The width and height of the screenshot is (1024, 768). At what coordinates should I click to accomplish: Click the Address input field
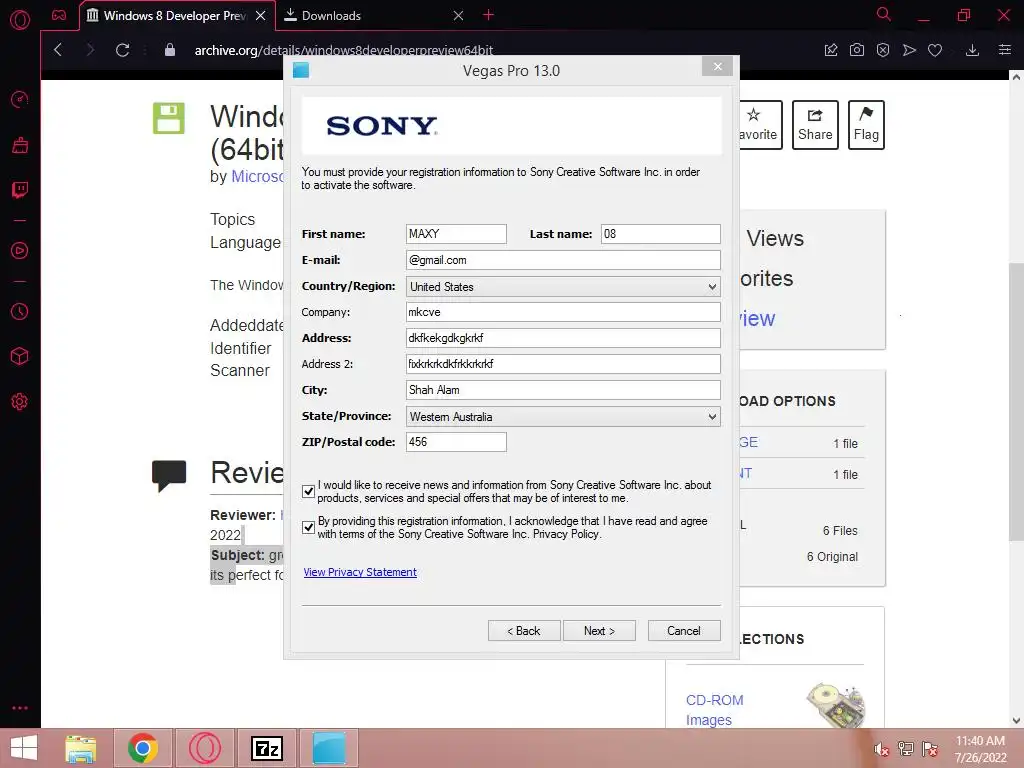tap(563, 338)
